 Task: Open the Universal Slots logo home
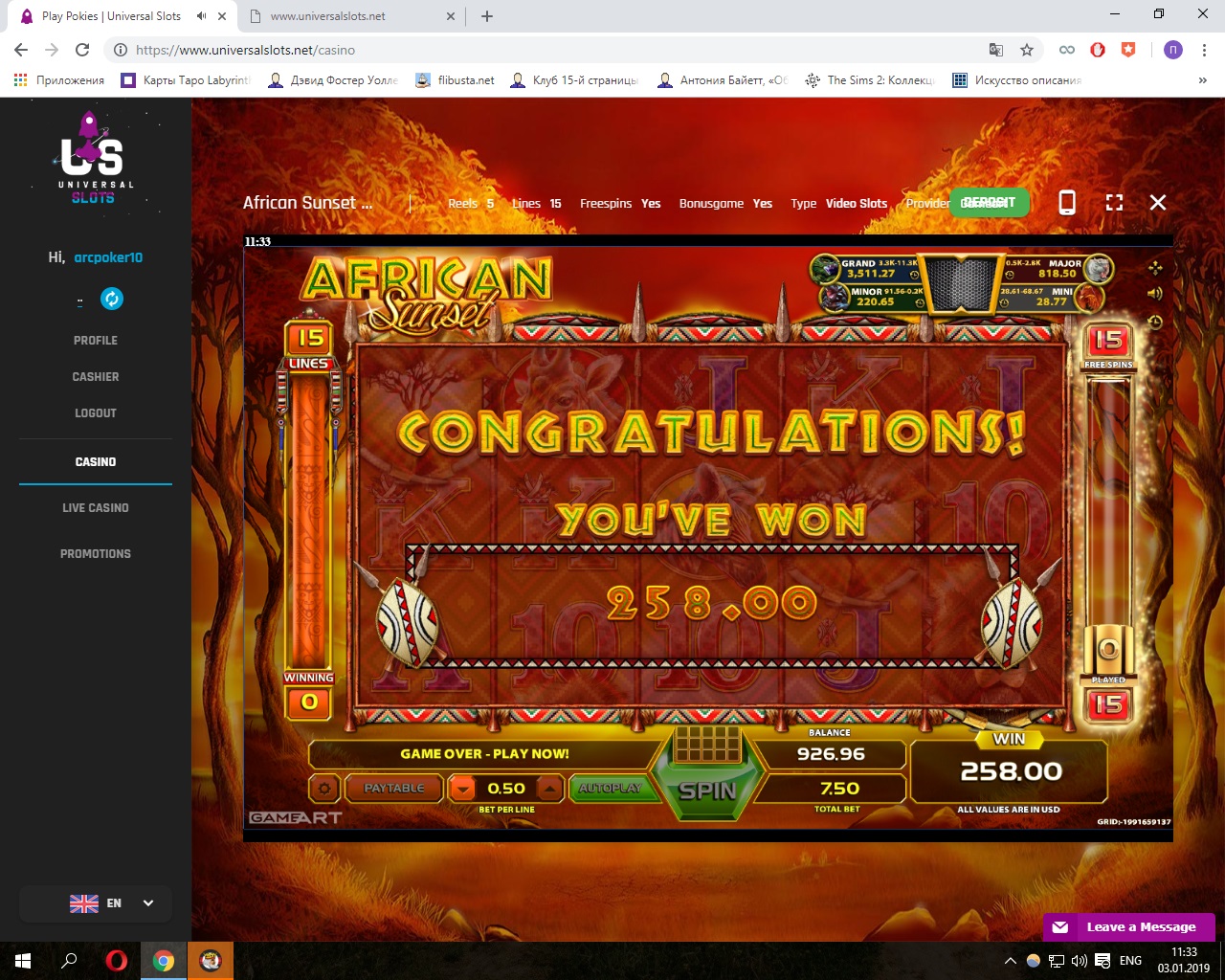pyautogui.click(x=93, y=158)
